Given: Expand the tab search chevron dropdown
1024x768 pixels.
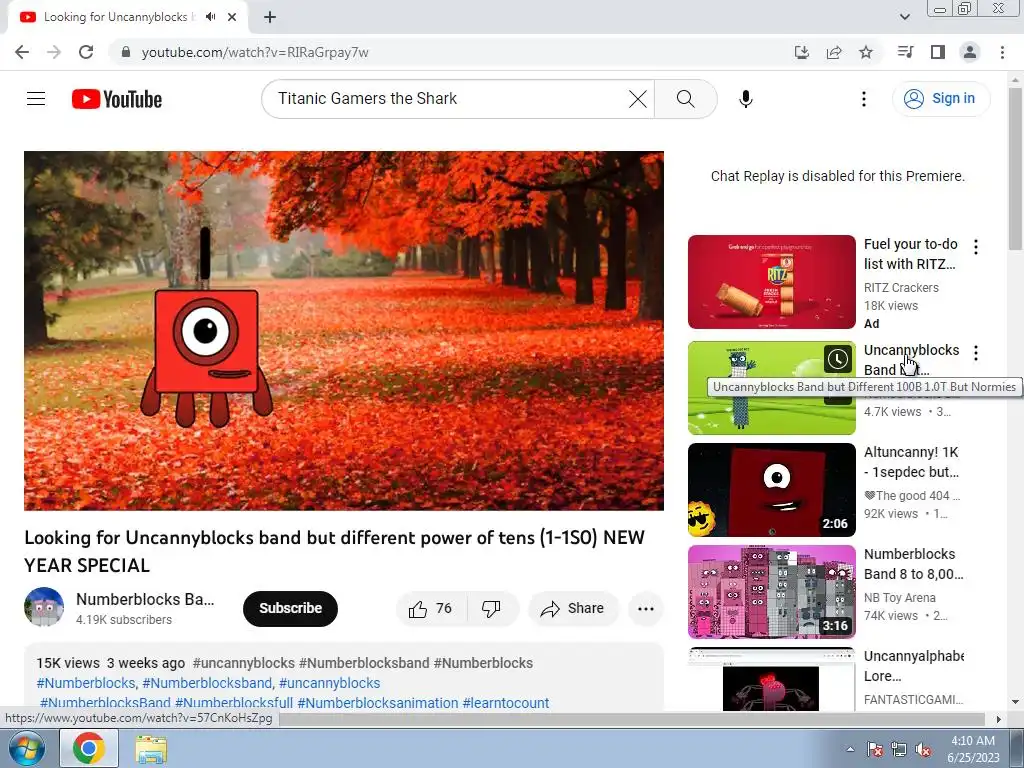Looking at the screenshot, I should pos(904,17).
